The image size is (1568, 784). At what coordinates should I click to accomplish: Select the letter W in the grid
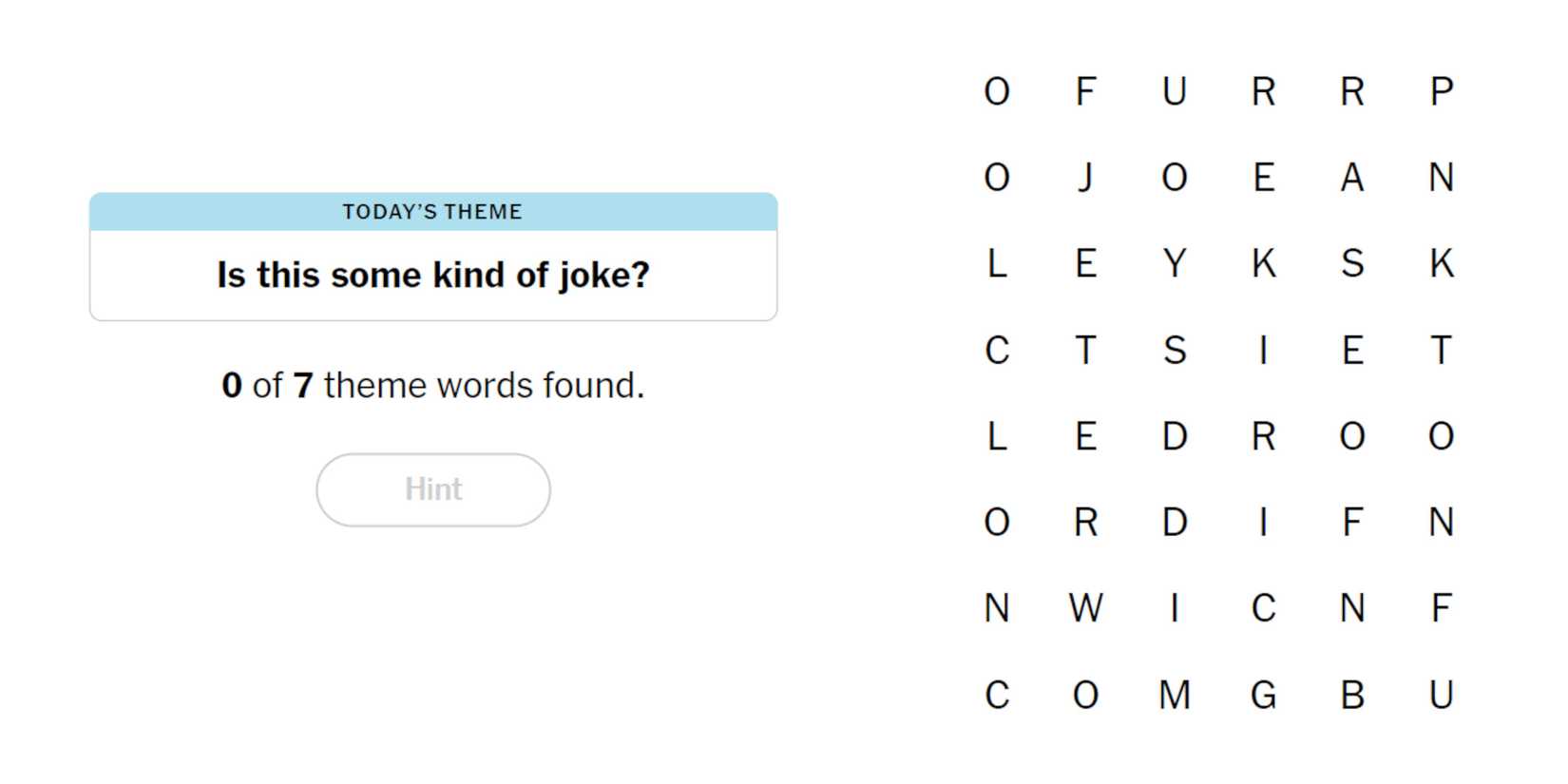[1085, 608]
